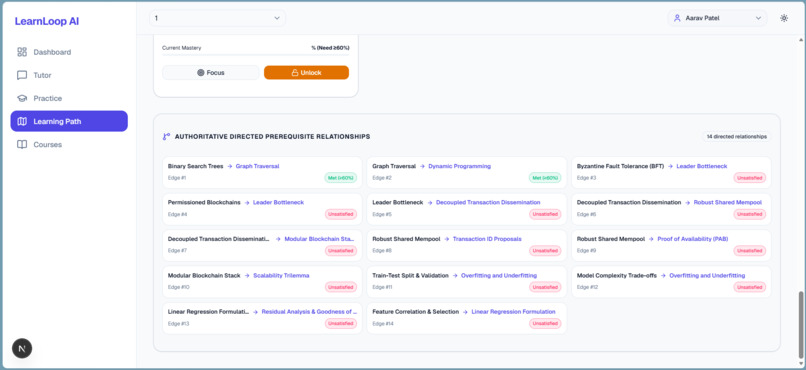Image resolution: width=806 pixels, height=370 pixels.
Task: Click the orange Unlock button
Action: click(306, 72)
